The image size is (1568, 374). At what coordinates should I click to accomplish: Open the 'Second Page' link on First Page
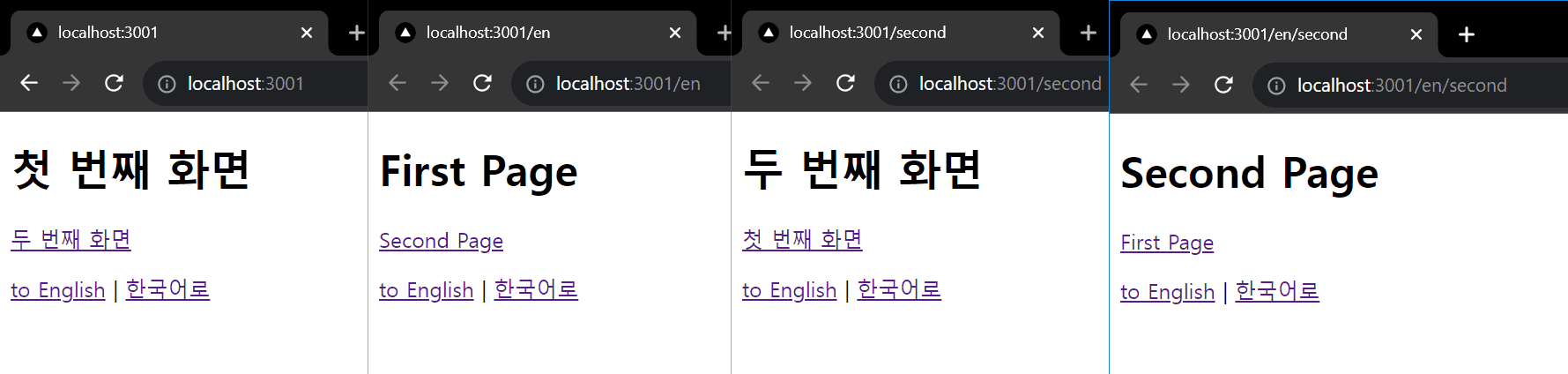(x=441, y=241)
